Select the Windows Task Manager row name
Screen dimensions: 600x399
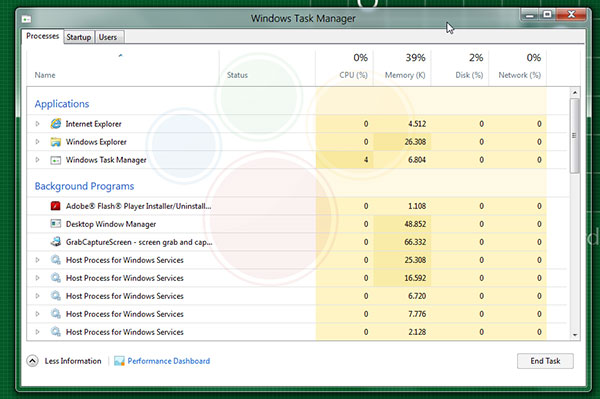[x=106, y=160]
